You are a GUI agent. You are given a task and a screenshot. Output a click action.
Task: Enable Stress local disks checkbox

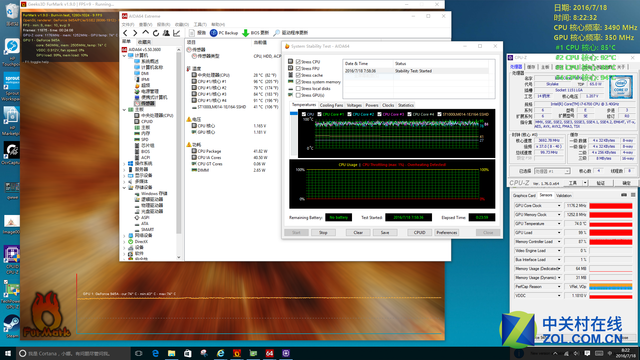(x=298, y=89)
